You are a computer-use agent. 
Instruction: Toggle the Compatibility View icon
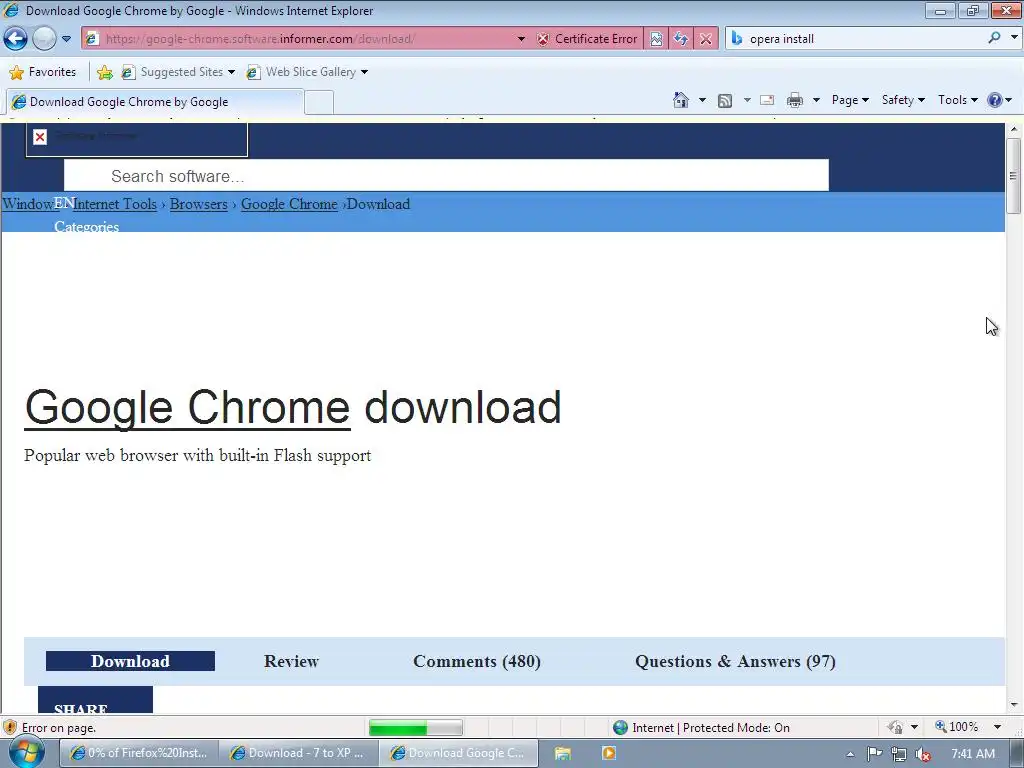point(656,39)
